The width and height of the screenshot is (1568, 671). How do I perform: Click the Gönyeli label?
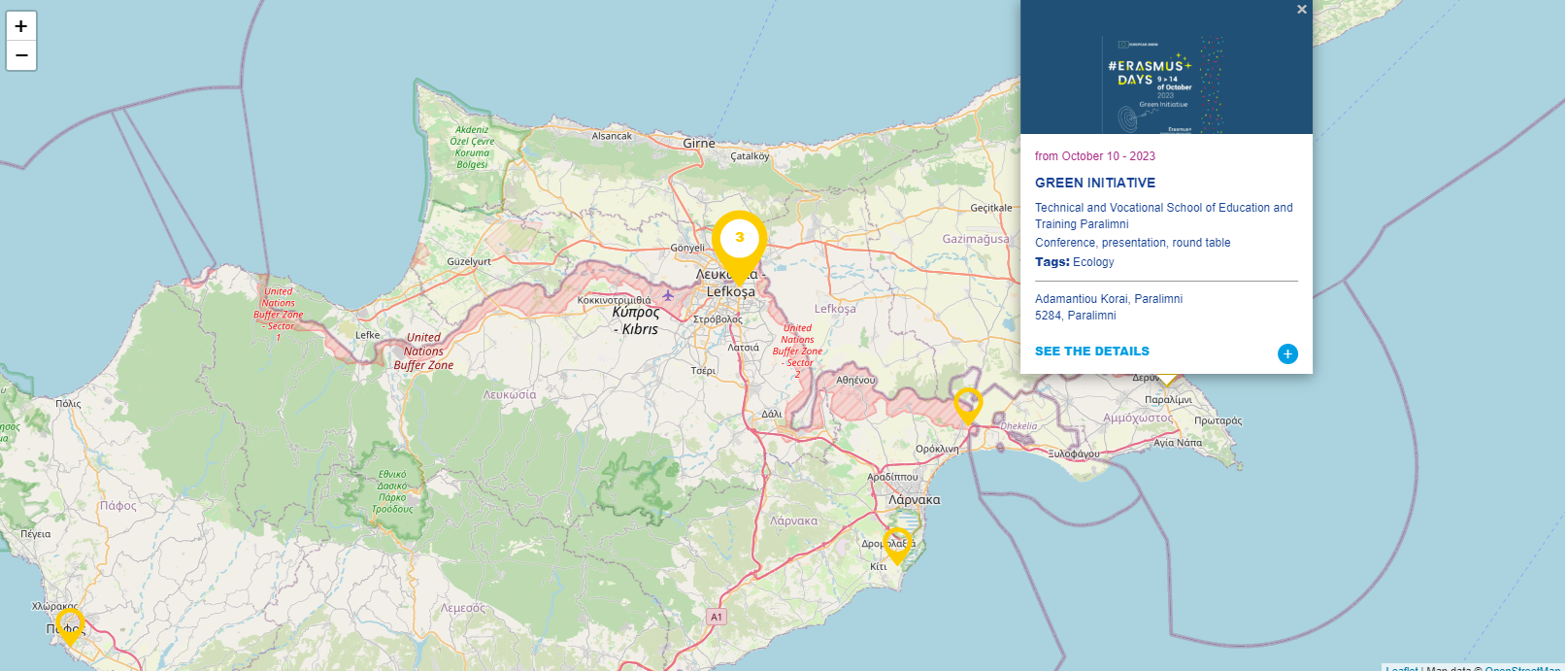point(687,248)
